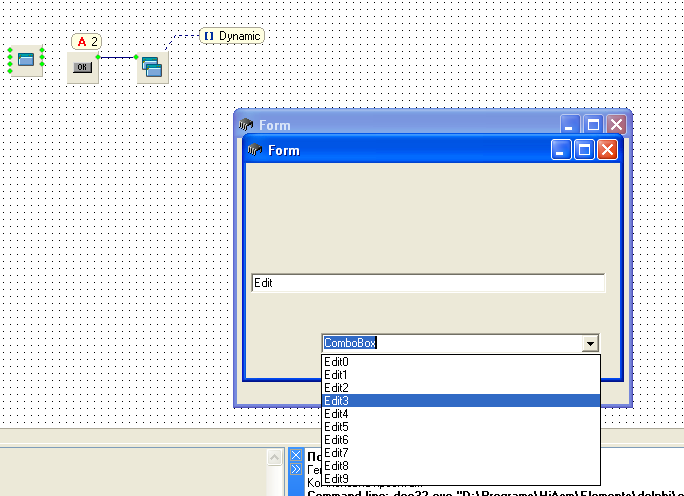Click the outer Form title bar icon
Image resolution: width=684 pixels, height=496 pixels.
[247, 125]
